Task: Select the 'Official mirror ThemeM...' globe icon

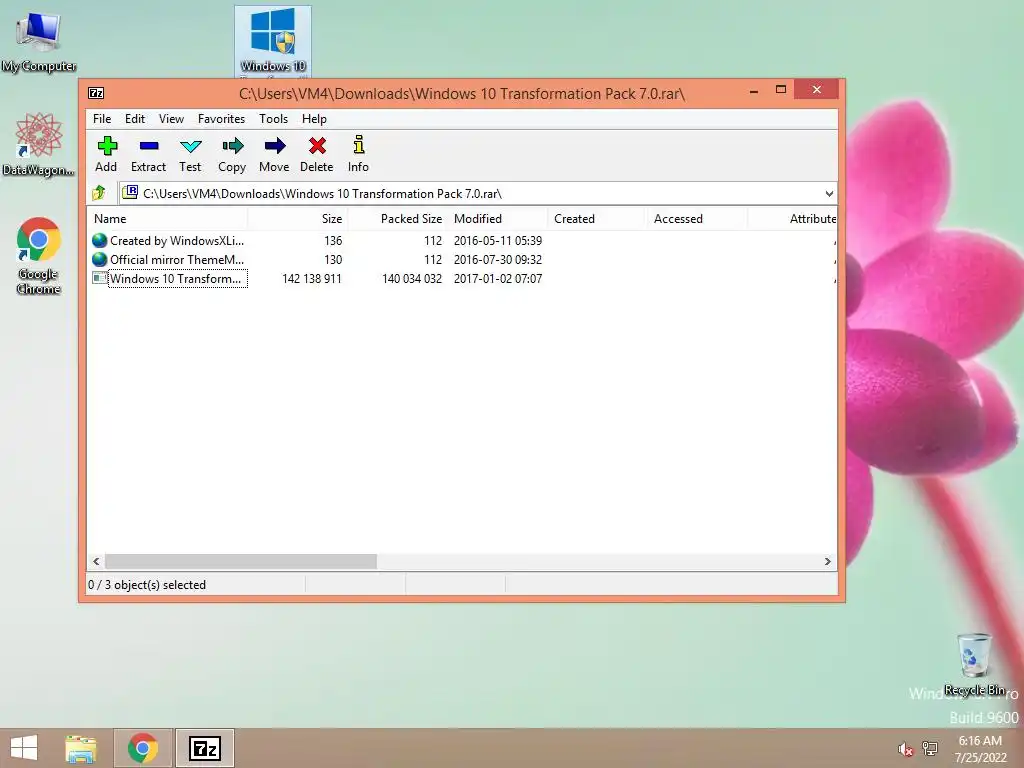Action: [x=99, y=259]
